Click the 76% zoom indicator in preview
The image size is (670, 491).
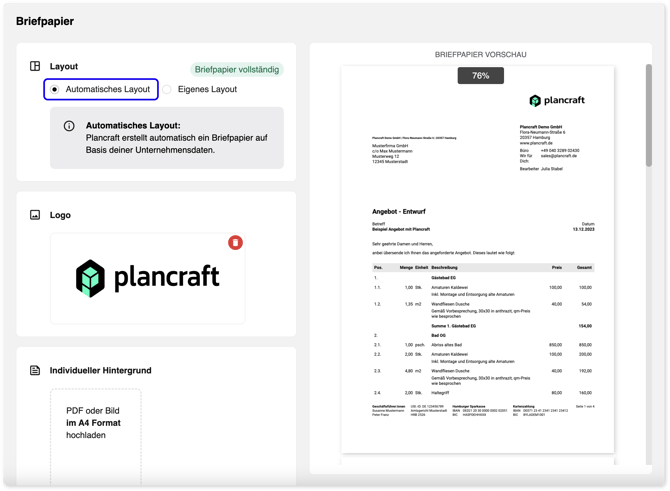point(481,76)
